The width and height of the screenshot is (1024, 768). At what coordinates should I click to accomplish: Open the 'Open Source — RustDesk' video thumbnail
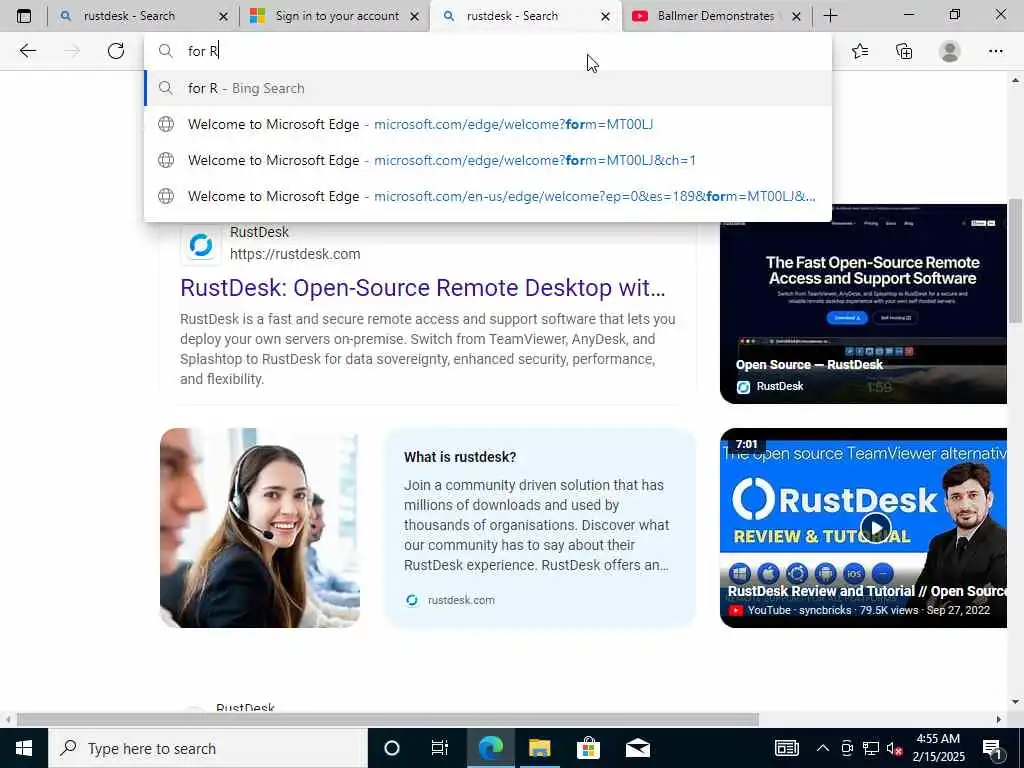[863, 304]
